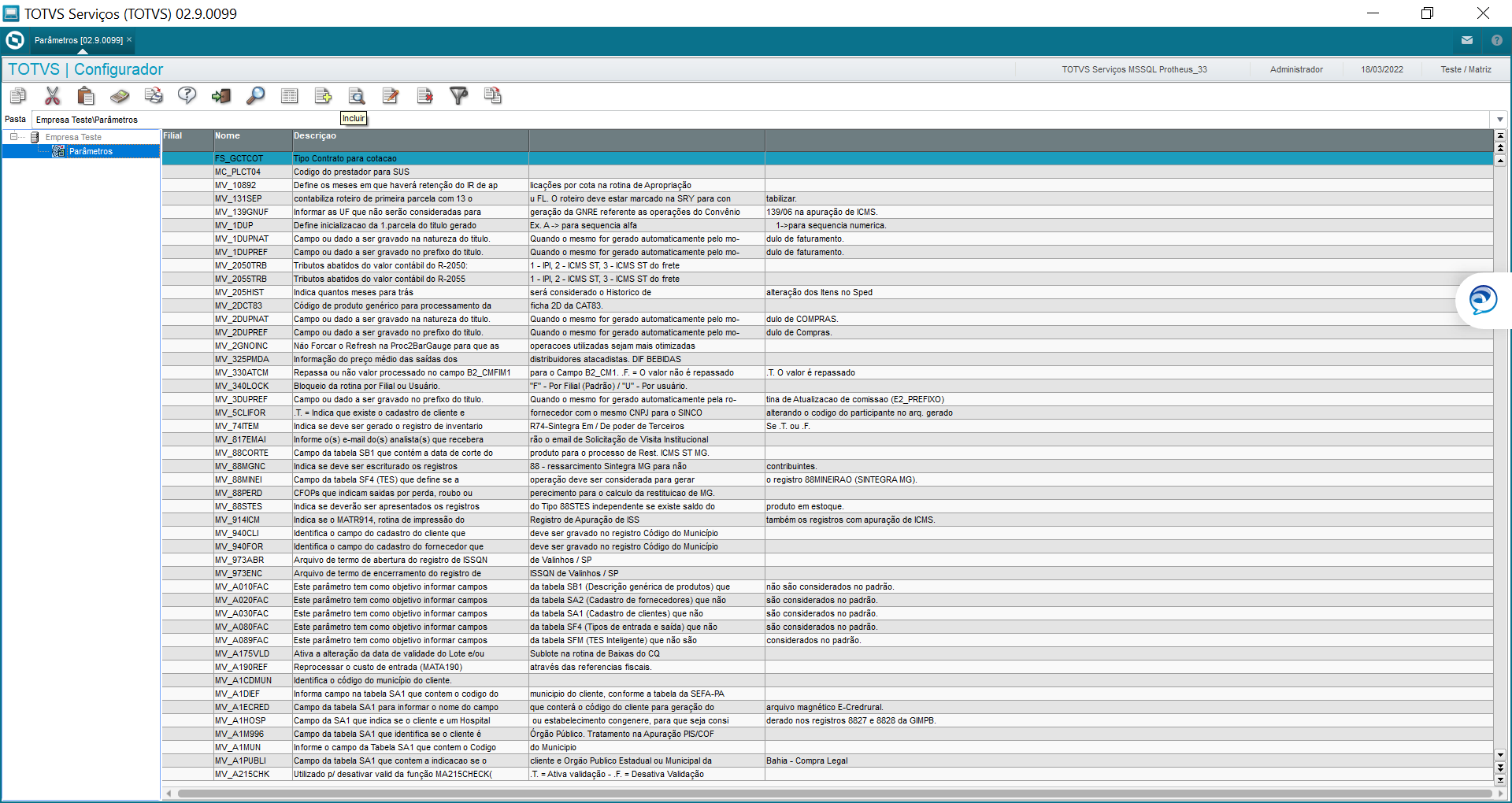
Task: Select the MV_973ABR parameter row
Action: click(828, 560)
